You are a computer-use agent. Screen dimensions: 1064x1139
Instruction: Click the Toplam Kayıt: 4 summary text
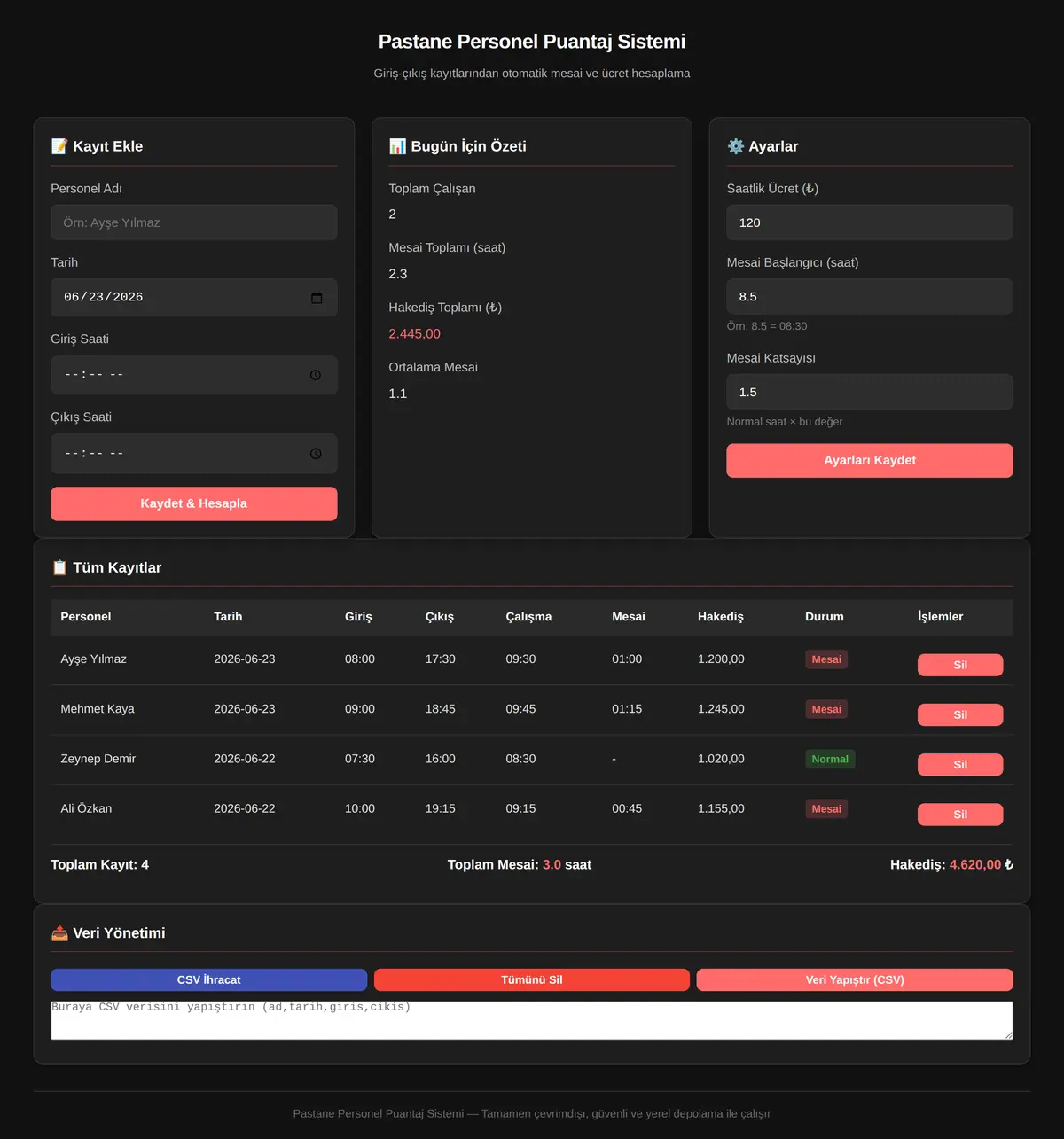(x=99, y=865)
